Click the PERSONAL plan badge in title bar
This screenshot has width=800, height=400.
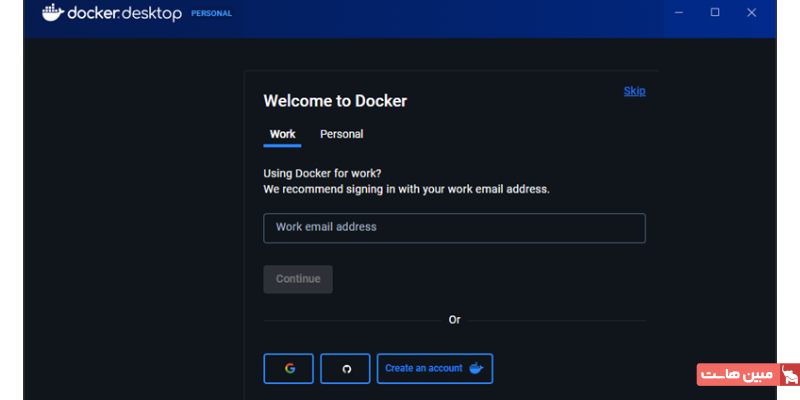(211, 14)
